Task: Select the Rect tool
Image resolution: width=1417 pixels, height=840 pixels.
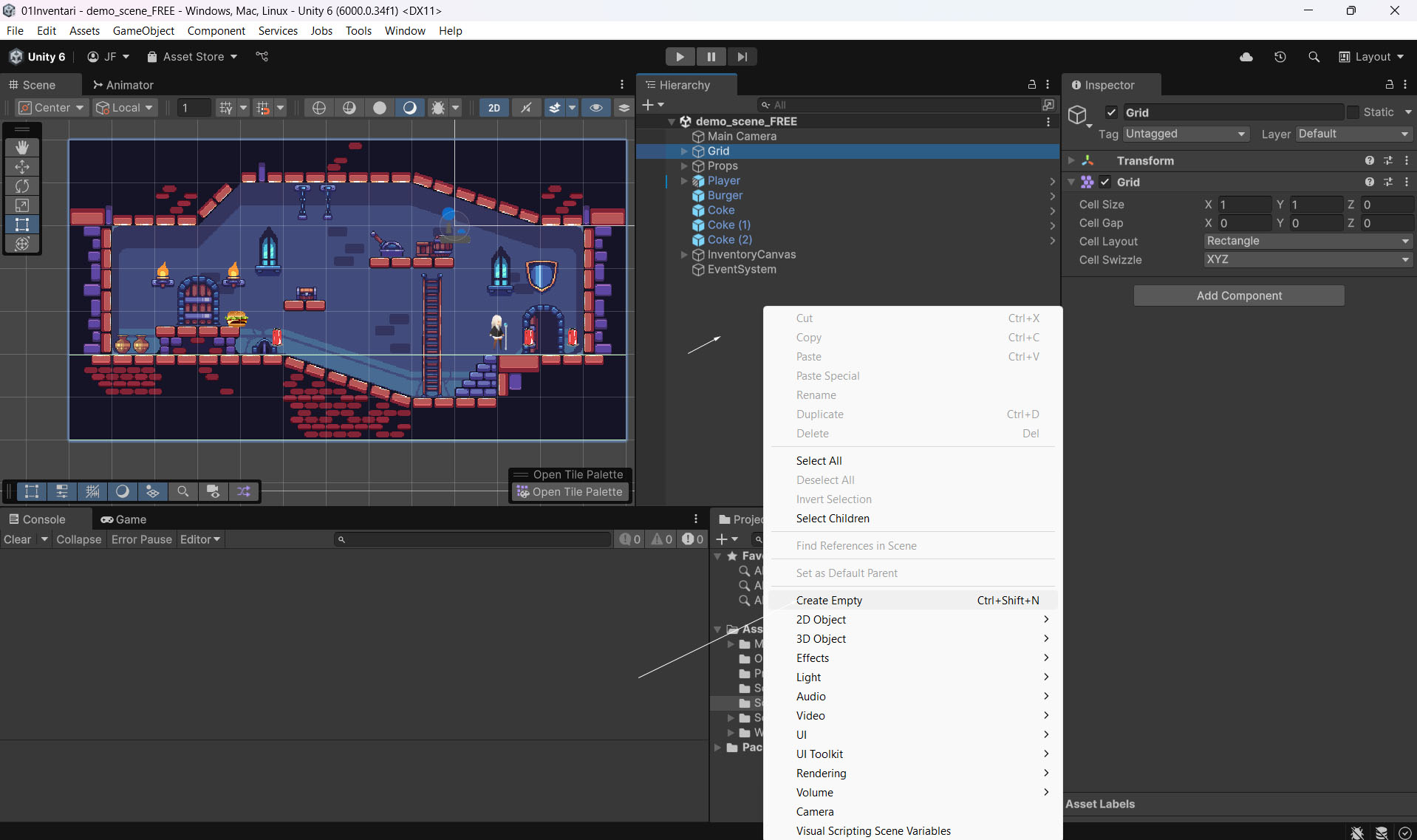Action: coord(22,225)
